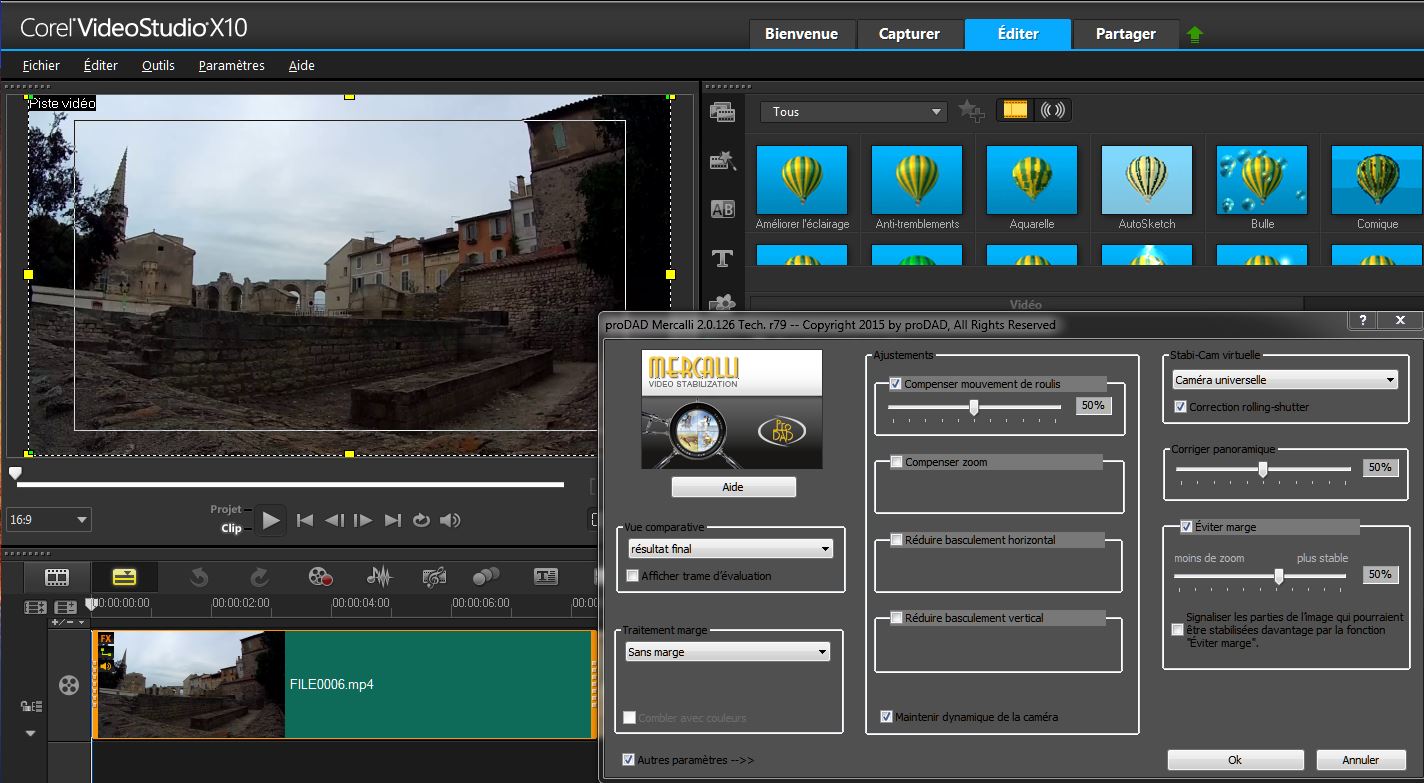The width and height of the screenshot is (1424, 783).
Task: Open the Transitions library icon
Action: (722, 209)
